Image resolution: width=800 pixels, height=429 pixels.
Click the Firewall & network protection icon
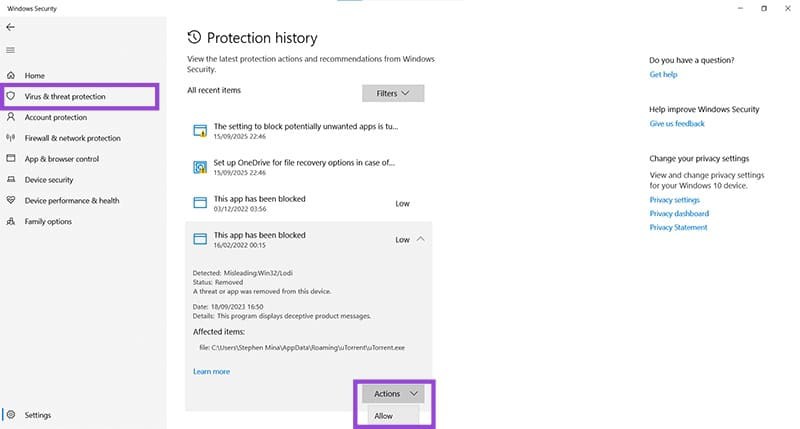pyautogui.click(x=11, y=138)
